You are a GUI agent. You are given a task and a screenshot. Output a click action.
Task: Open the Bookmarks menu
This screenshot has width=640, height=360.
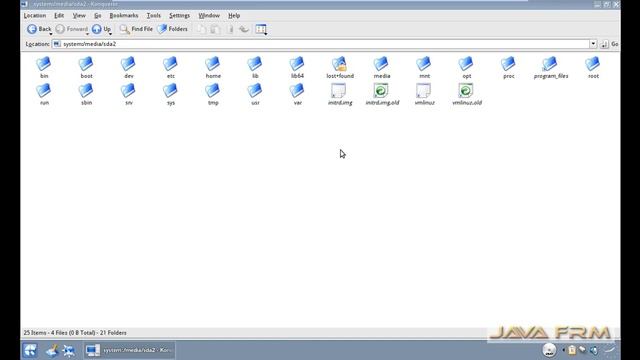coord(124,16)
